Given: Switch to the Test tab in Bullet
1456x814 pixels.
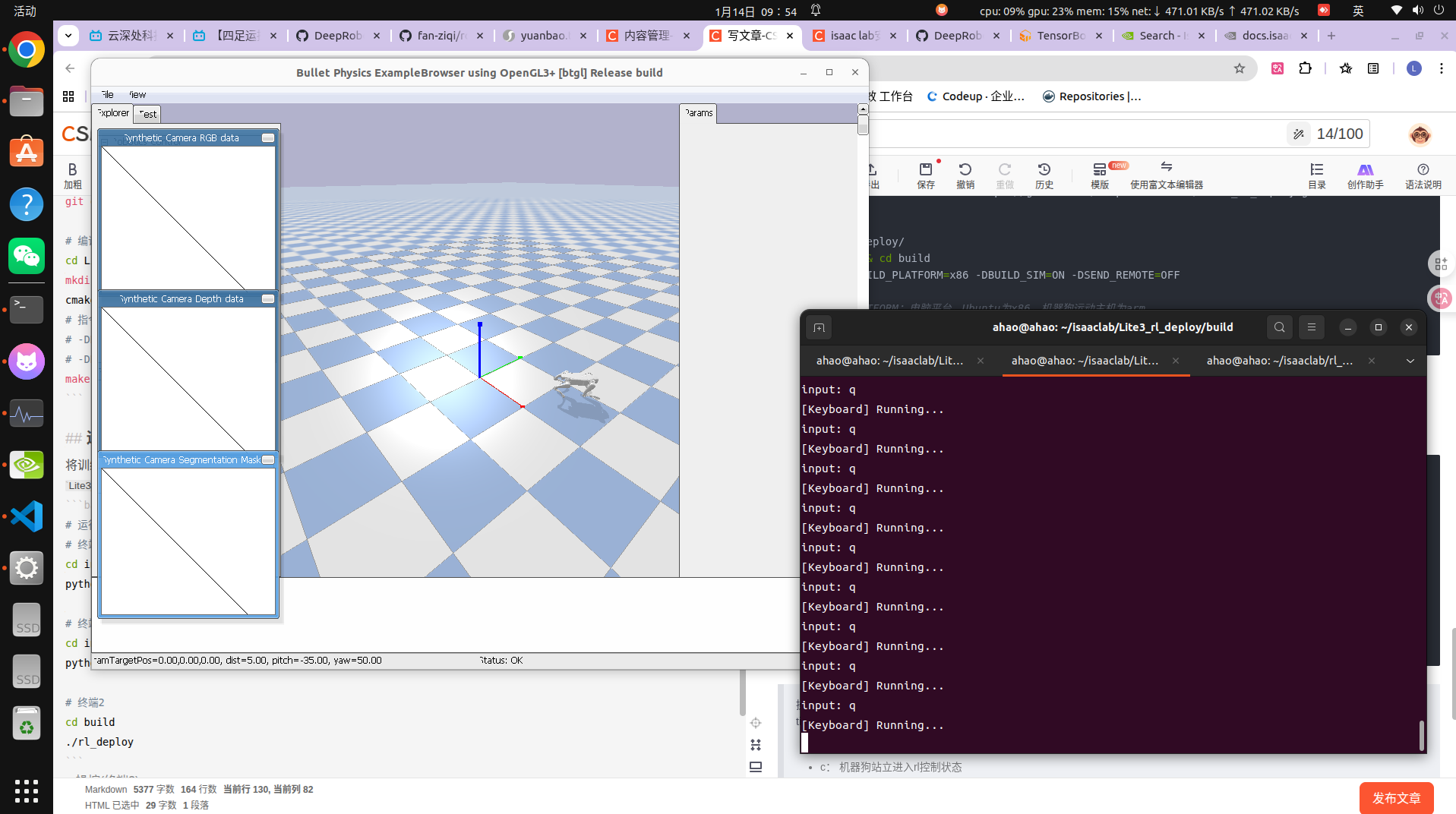Looking at the screenshot, I should click(148, 114).
